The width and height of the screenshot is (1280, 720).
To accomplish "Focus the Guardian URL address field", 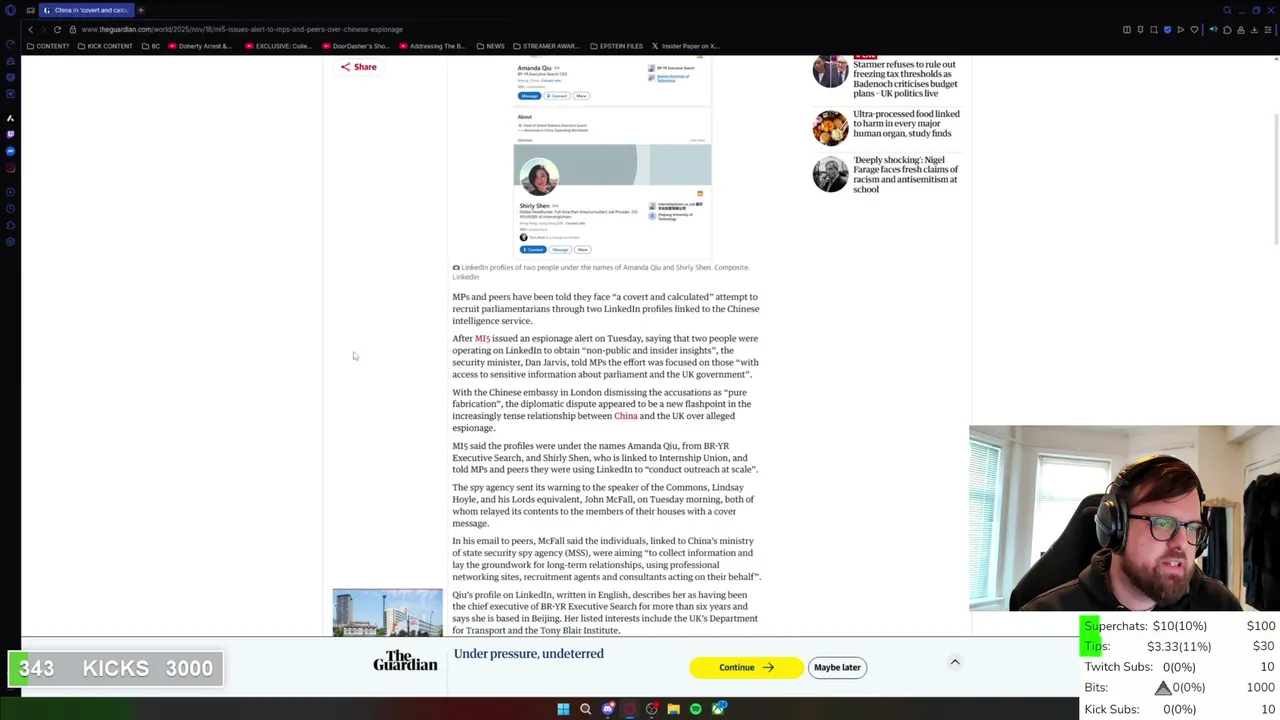I will coord(240,30).
